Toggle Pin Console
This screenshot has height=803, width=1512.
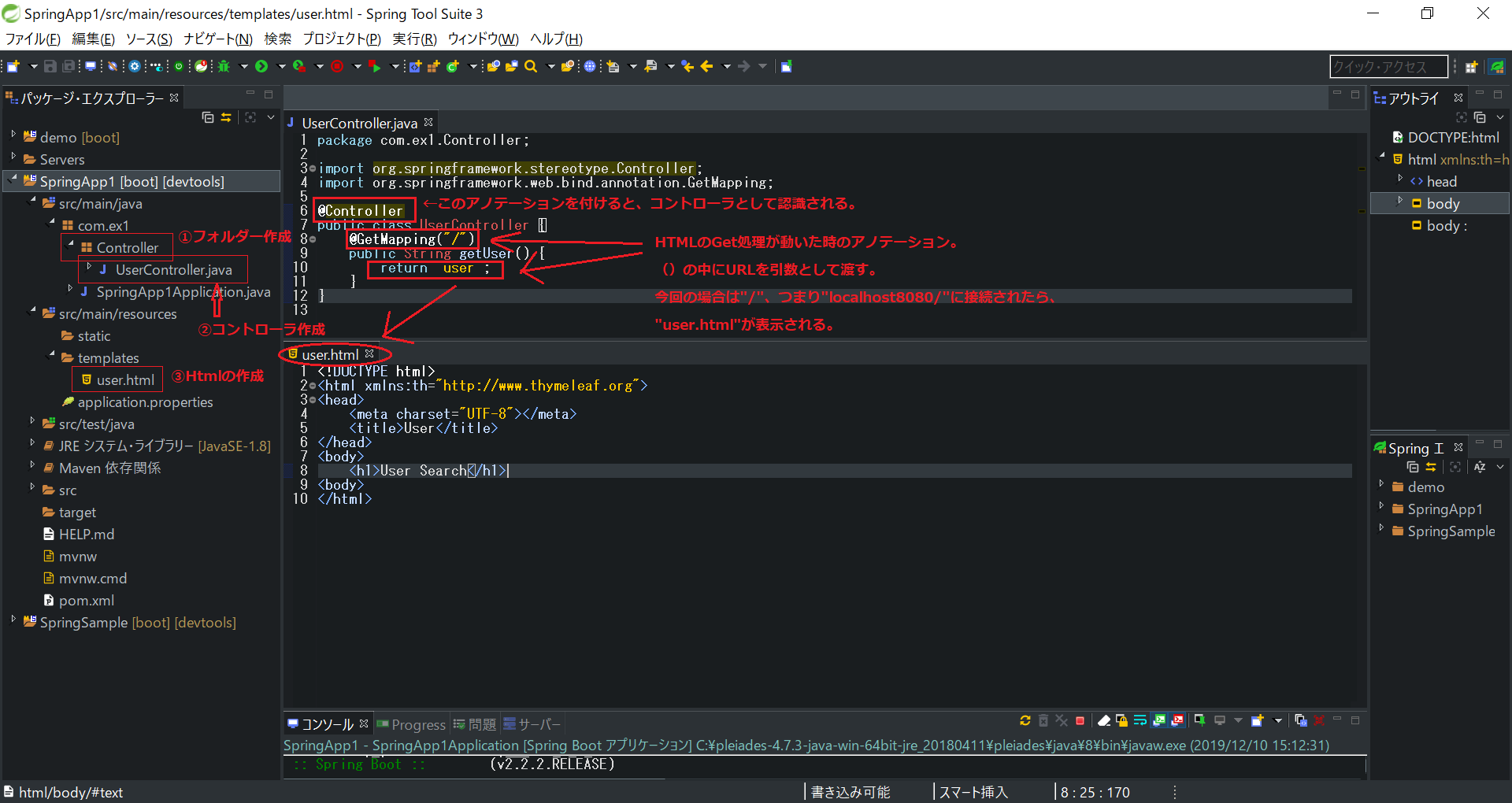coord(1199,720)
